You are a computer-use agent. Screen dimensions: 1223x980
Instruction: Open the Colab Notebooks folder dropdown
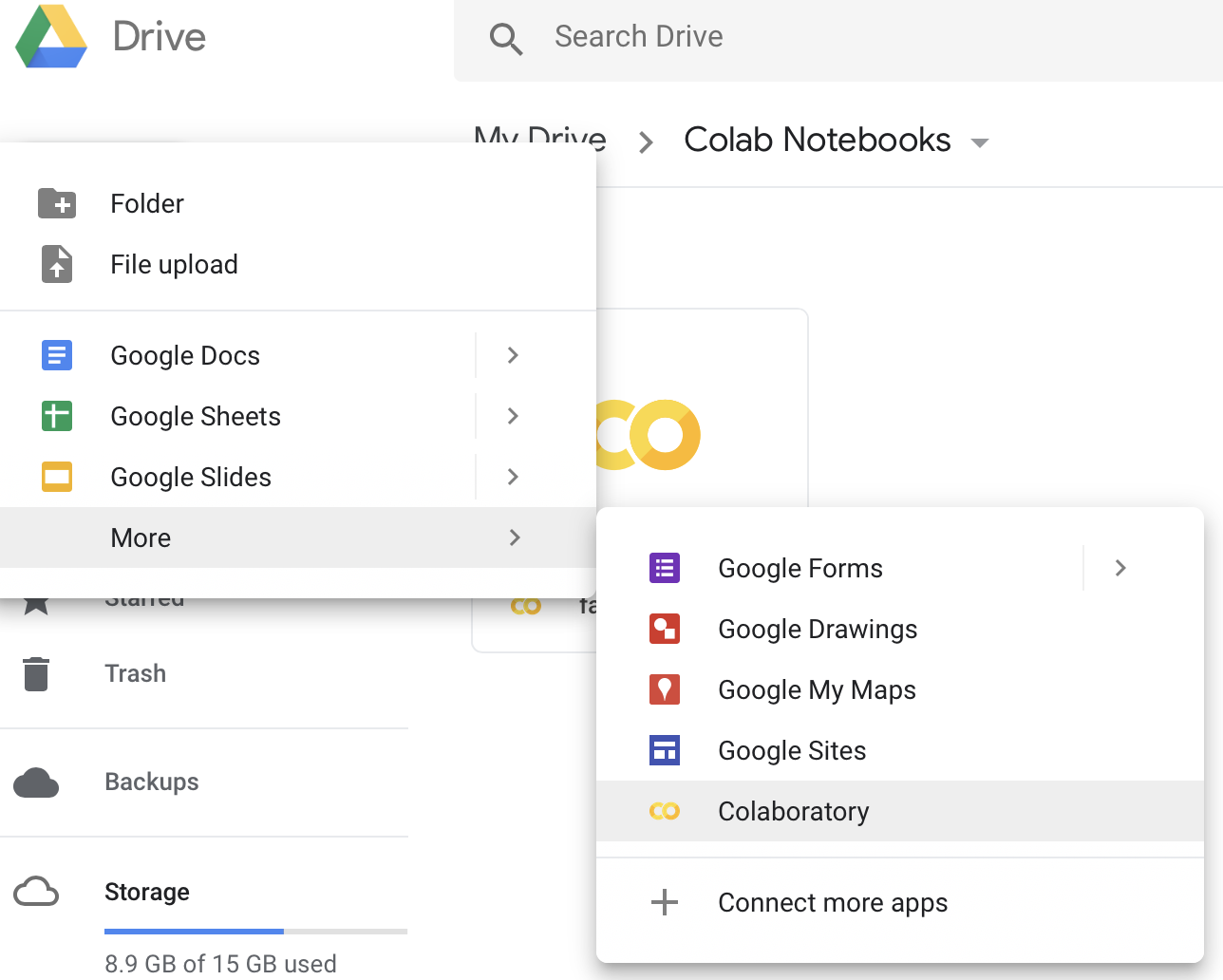tap(980, 142)
